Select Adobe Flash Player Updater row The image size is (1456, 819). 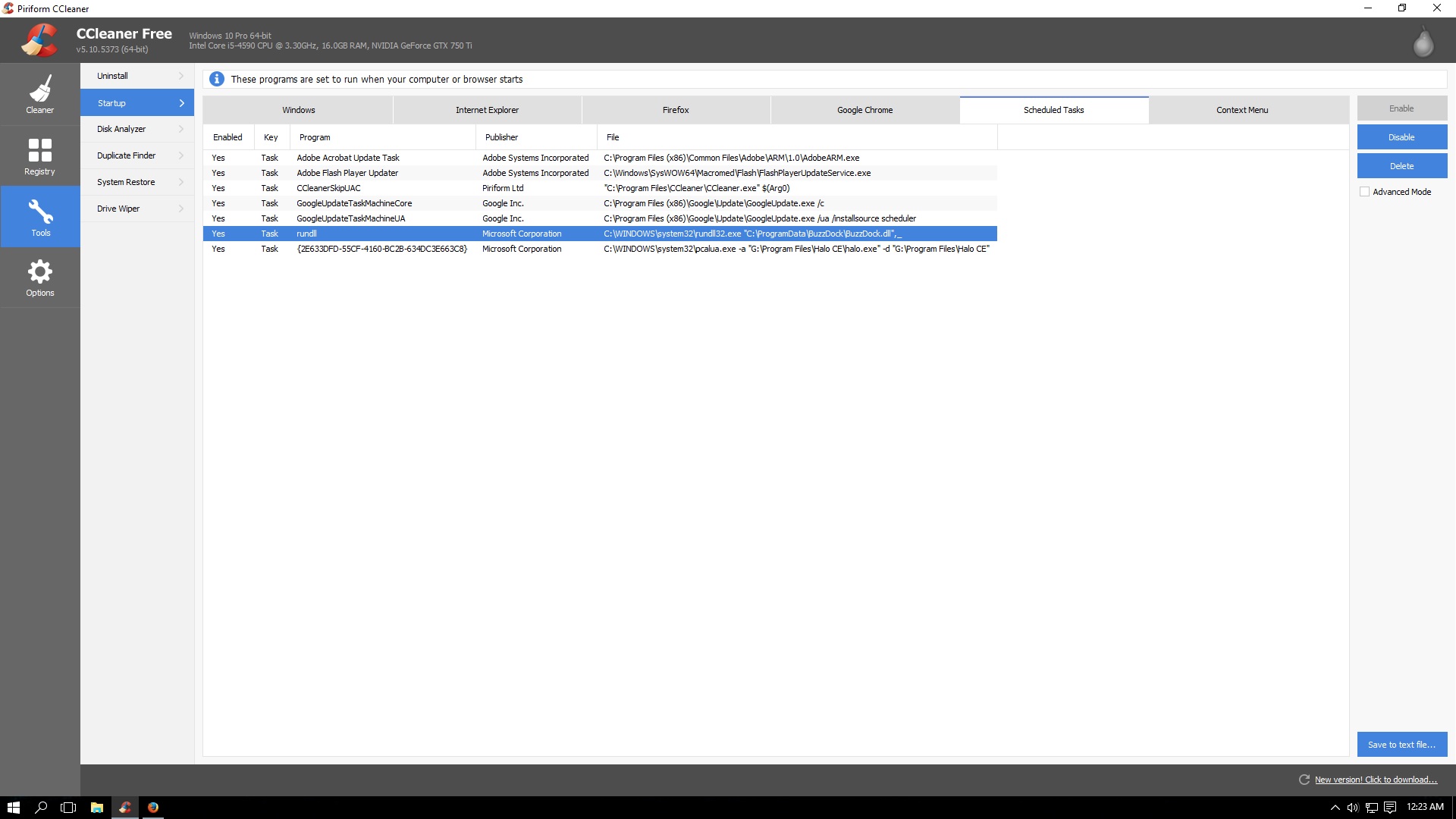[x=600, y=173]
